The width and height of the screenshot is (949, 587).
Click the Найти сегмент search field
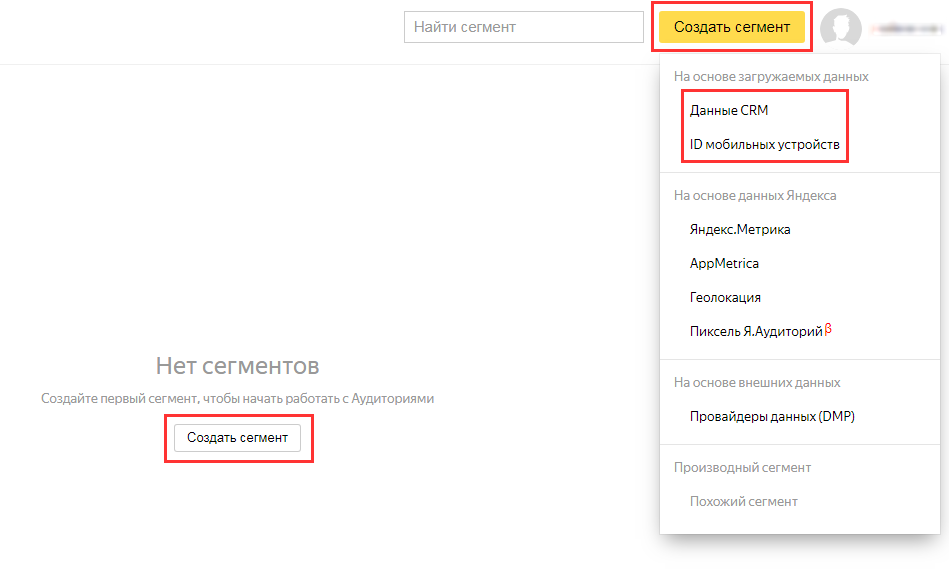click(x=523, y=28)
